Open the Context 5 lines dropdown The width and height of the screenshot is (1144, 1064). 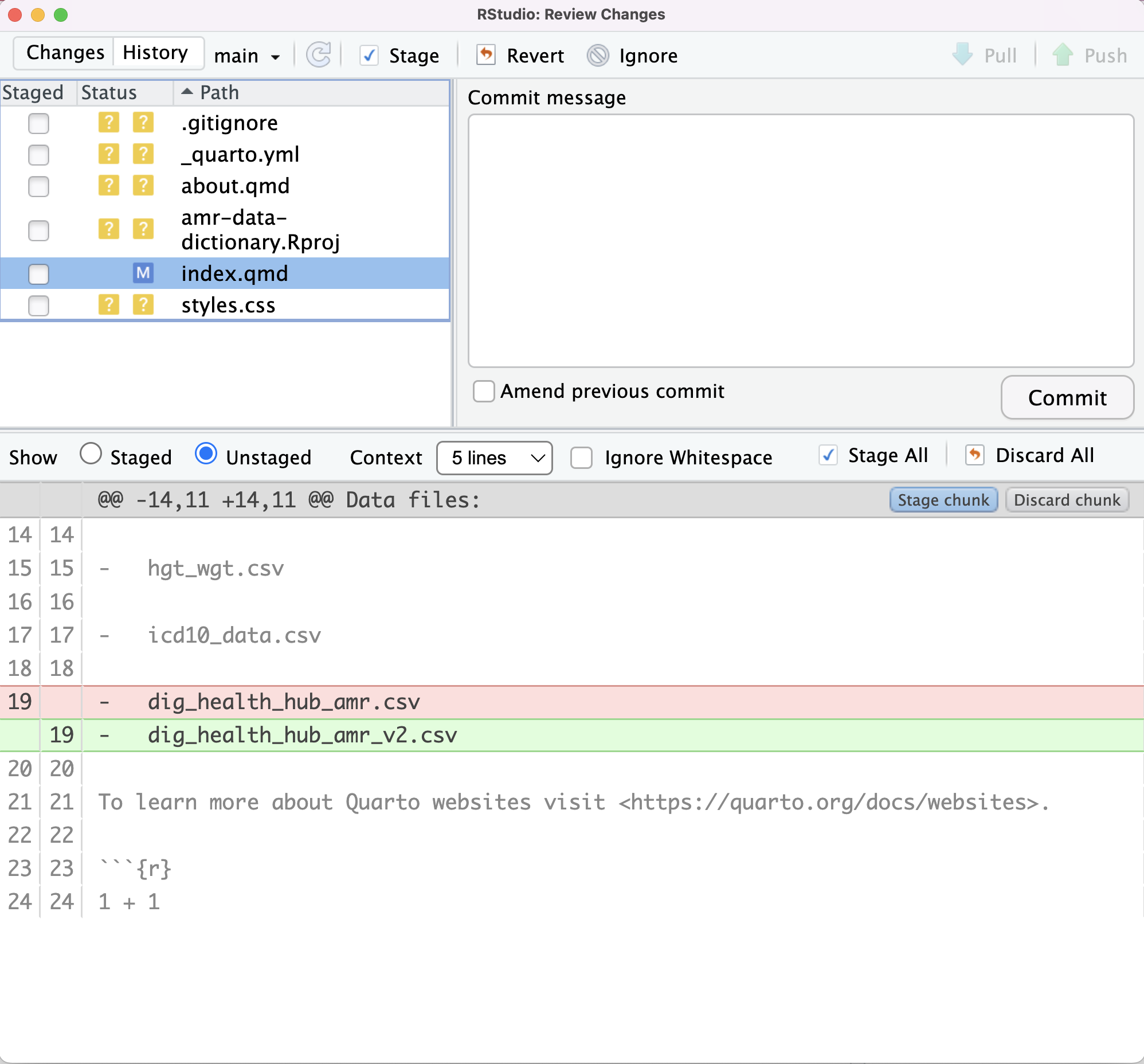pyautogui.click(x=494, y=458)
